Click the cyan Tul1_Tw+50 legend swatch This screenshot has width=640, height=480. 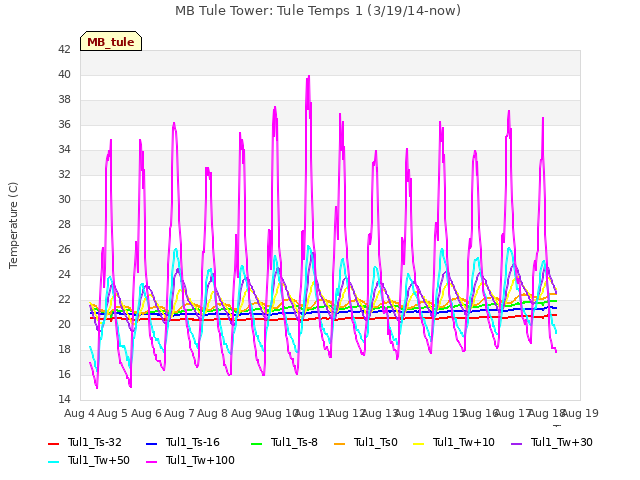pos(53,462)
